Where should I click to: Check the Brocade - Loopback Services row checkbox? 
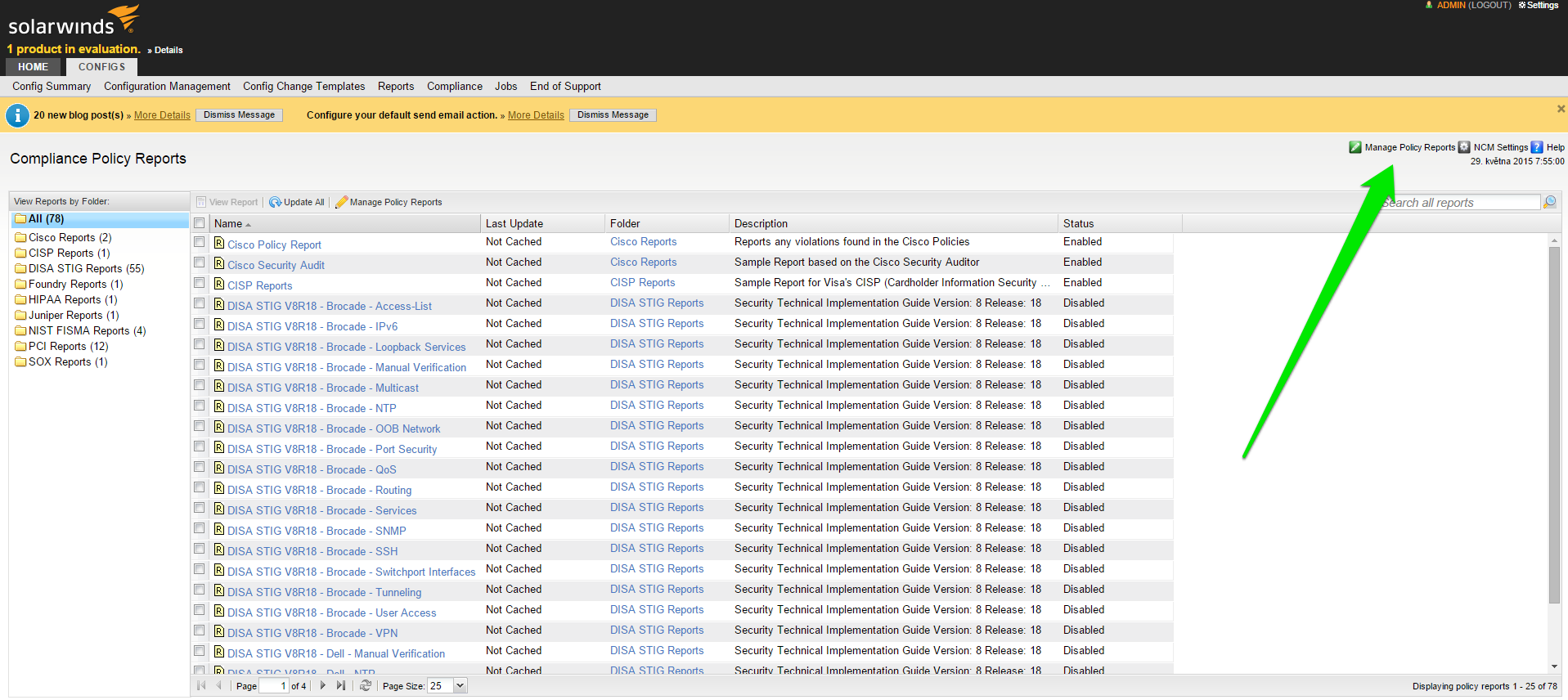(x=199, y=344)
